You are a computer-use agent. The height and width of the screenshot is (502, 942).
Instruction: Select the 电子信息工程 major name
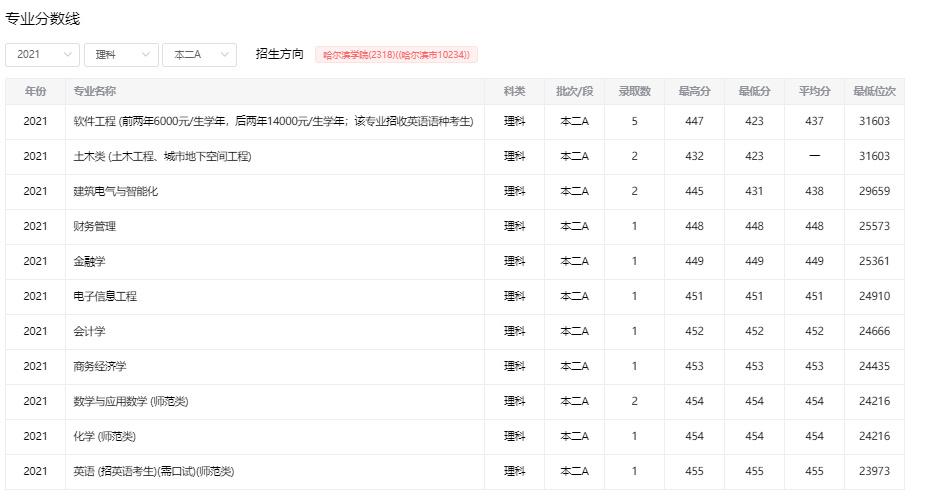(x=105, y=296)
